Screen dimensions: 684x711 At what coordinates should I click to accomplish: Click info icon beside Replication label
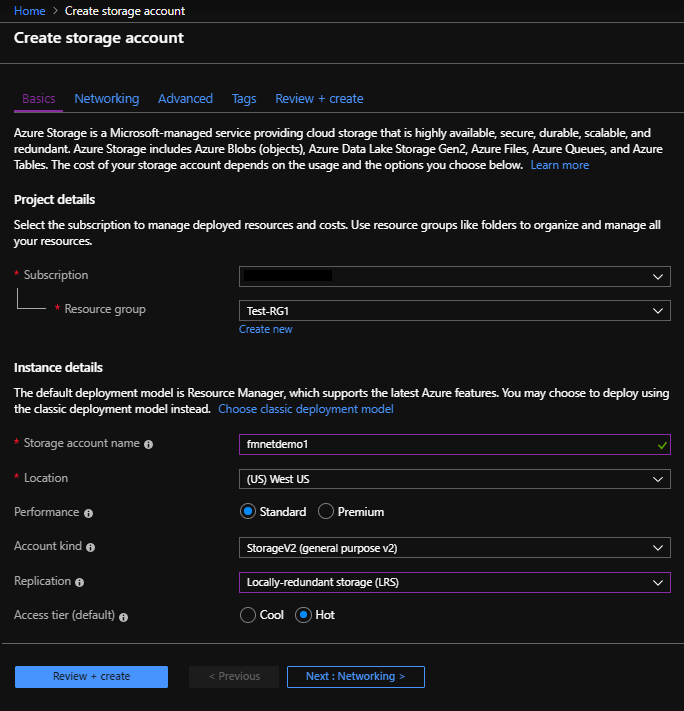[79, 582]
